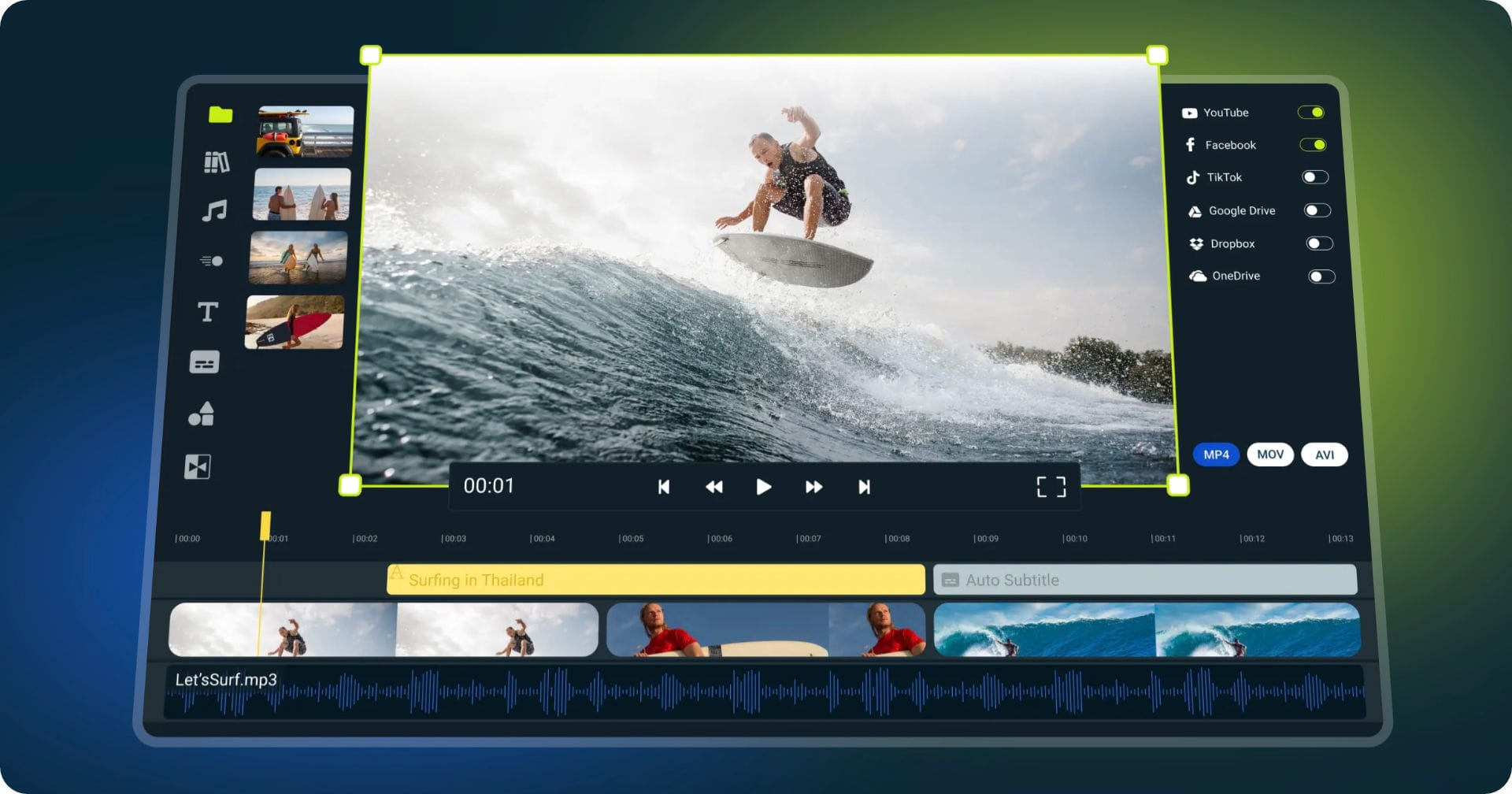
Task: Open the transitions panel
Action: pos(198,466)
